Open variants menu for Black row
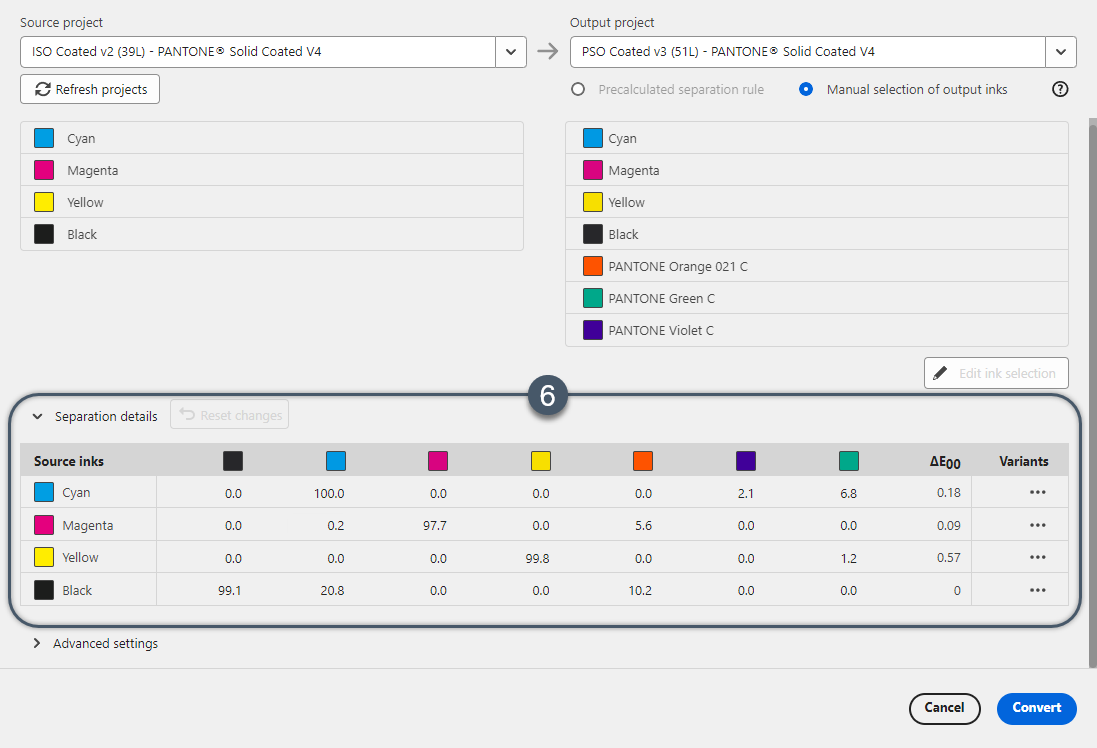1097x748 pixels. (1038, 590)
